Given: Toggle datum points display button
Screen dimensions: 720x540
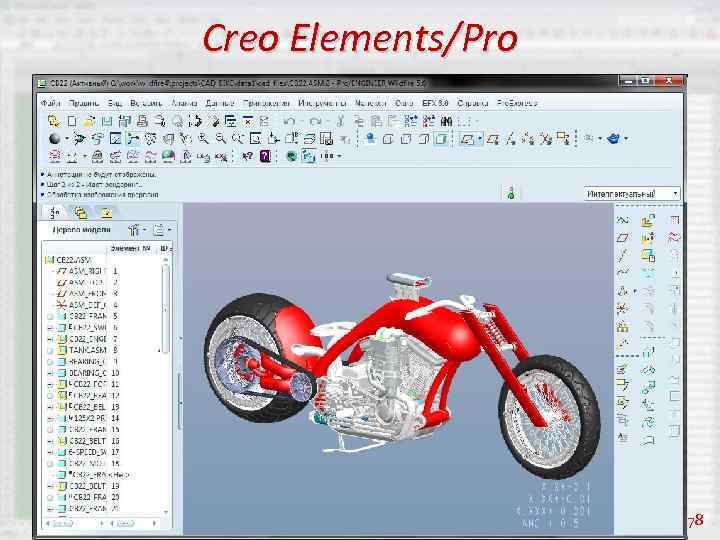Looking at the screenshot, I should 528,138.
